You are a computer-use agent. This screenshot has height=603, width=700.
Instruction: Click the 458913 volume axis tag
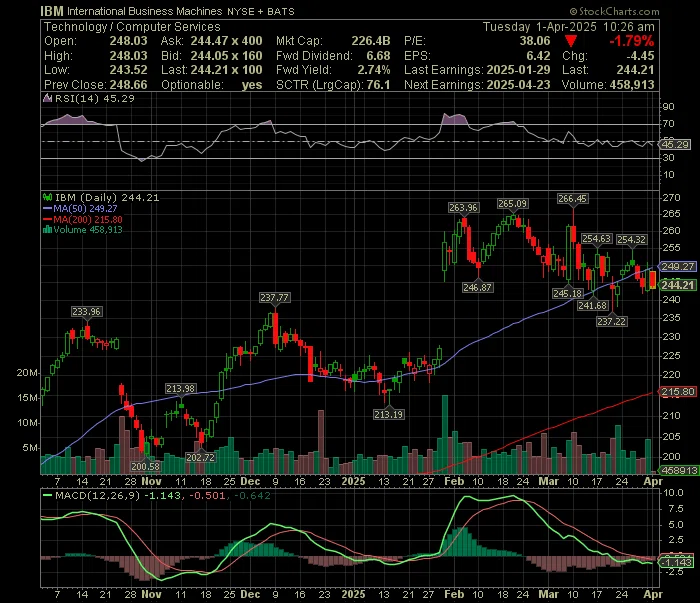pos(679,470)
